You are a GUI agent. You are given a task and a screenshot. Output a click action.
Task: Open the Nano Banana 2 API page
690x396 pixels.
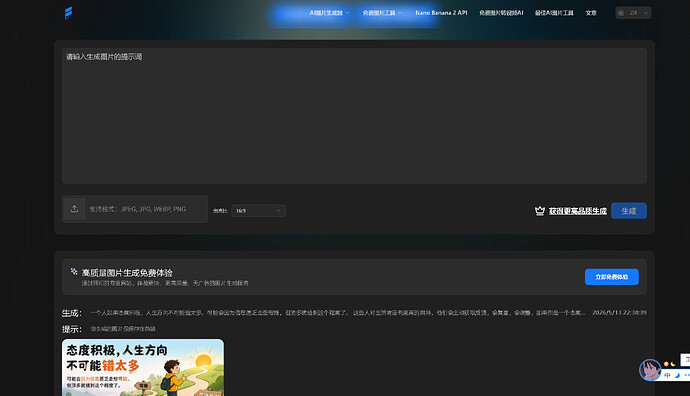click(441, 13)
